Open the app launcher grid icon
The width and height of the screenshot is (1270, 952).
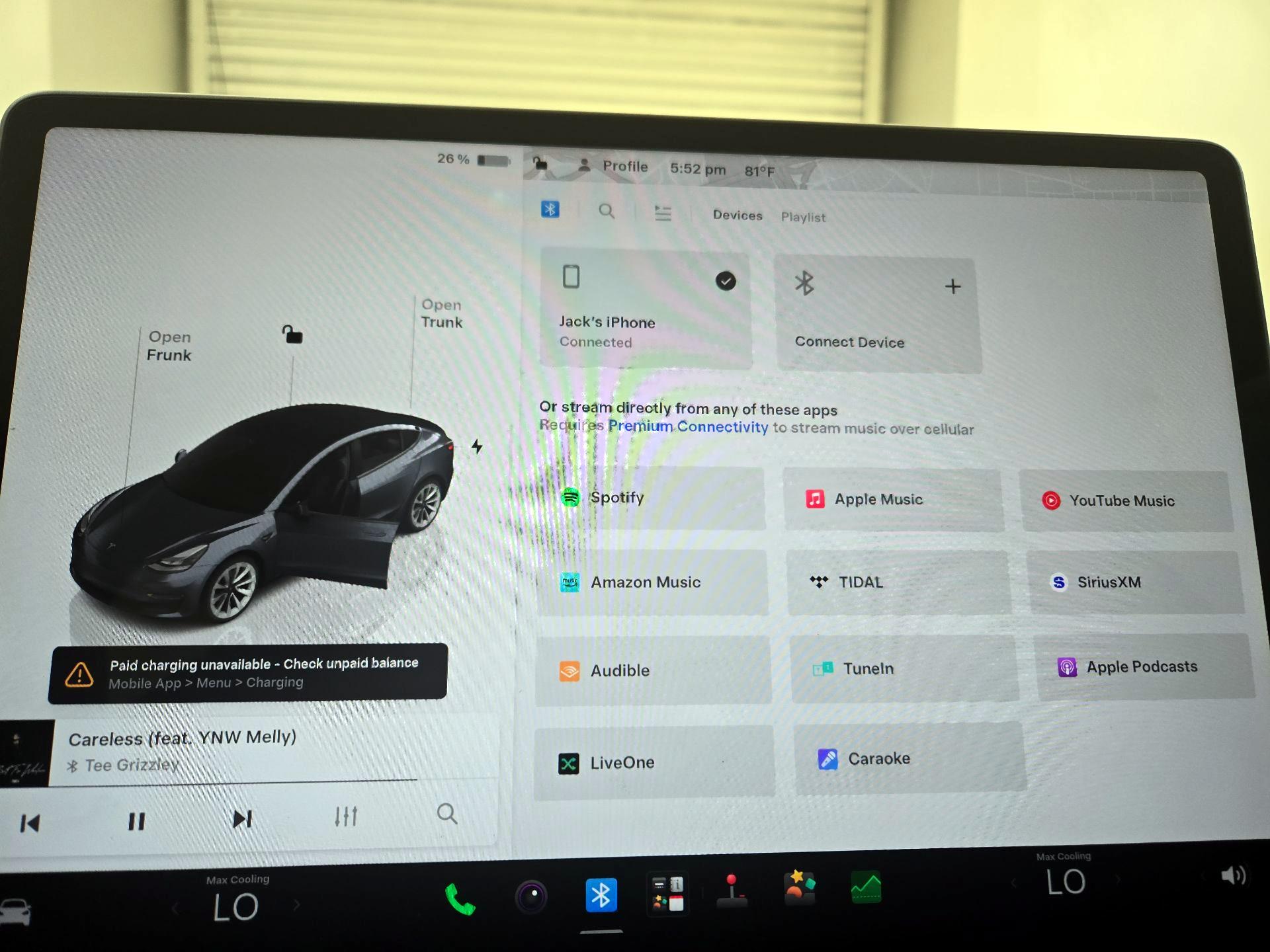coord(668,894)
